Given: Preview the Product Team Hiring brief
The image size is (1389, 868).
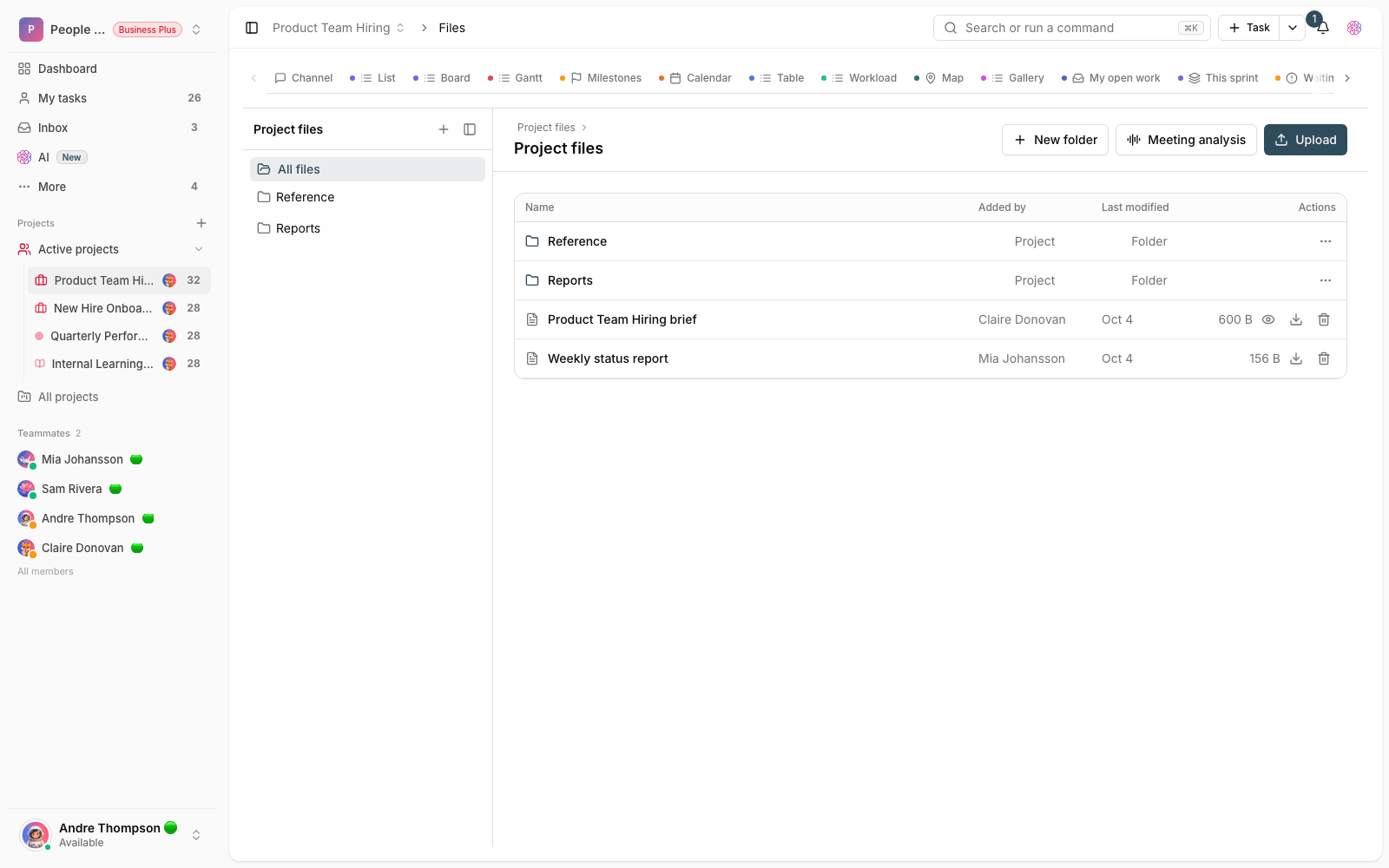Looking at the screenshot, I should tap(1268, 319).
